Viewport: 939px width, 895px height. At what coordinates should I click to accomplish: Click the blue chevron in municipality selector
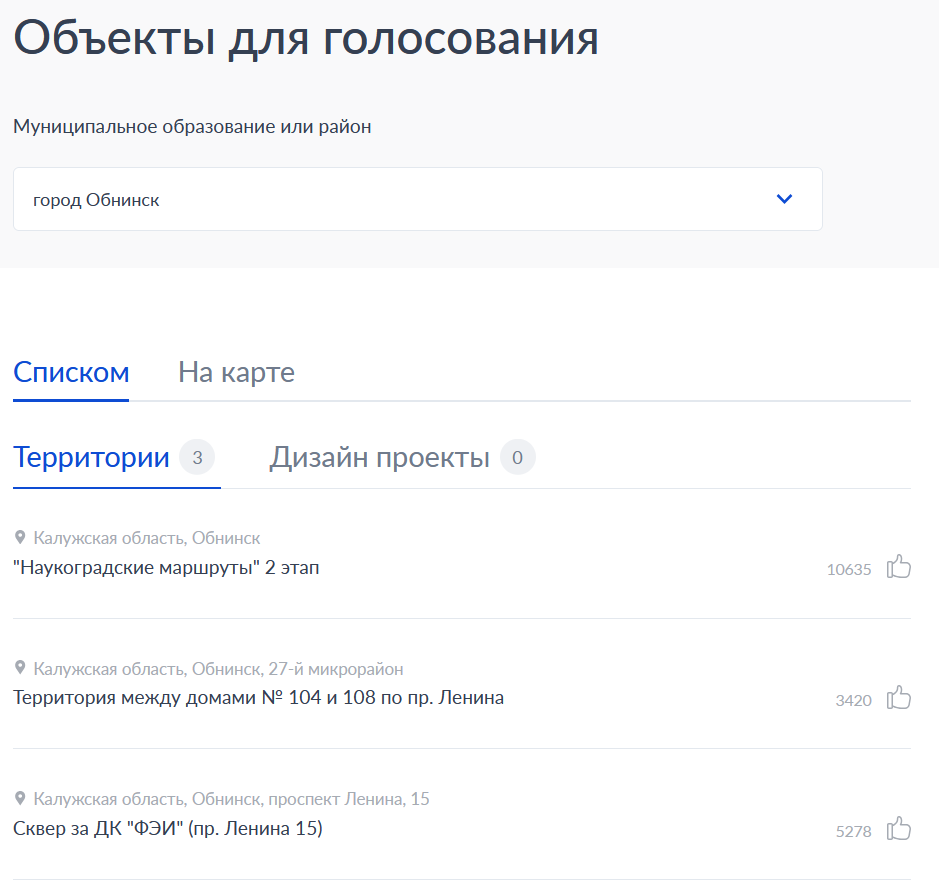coord(784,199)
